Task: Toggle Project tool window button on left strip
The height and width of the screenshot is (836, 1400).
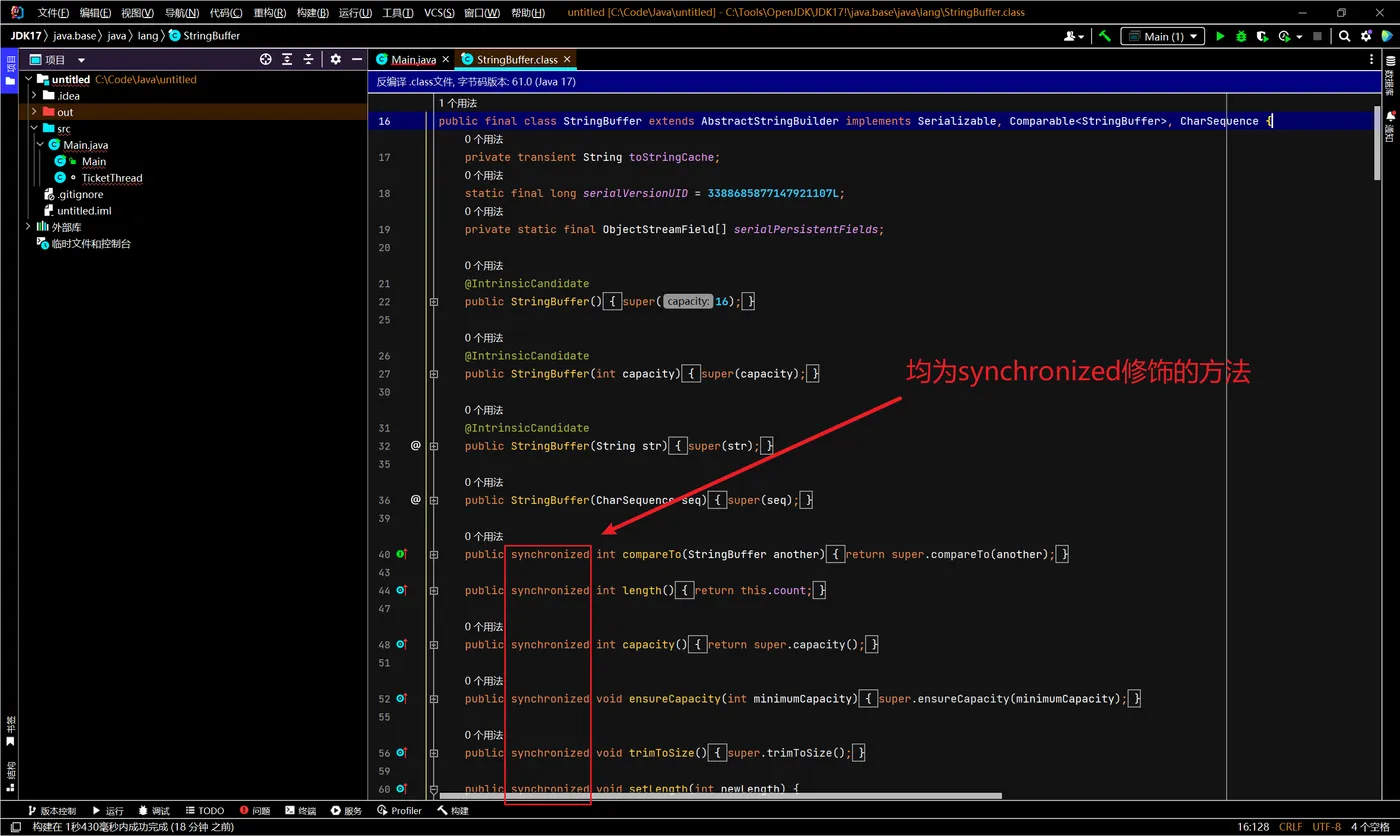Action: (x=10, y=73)
